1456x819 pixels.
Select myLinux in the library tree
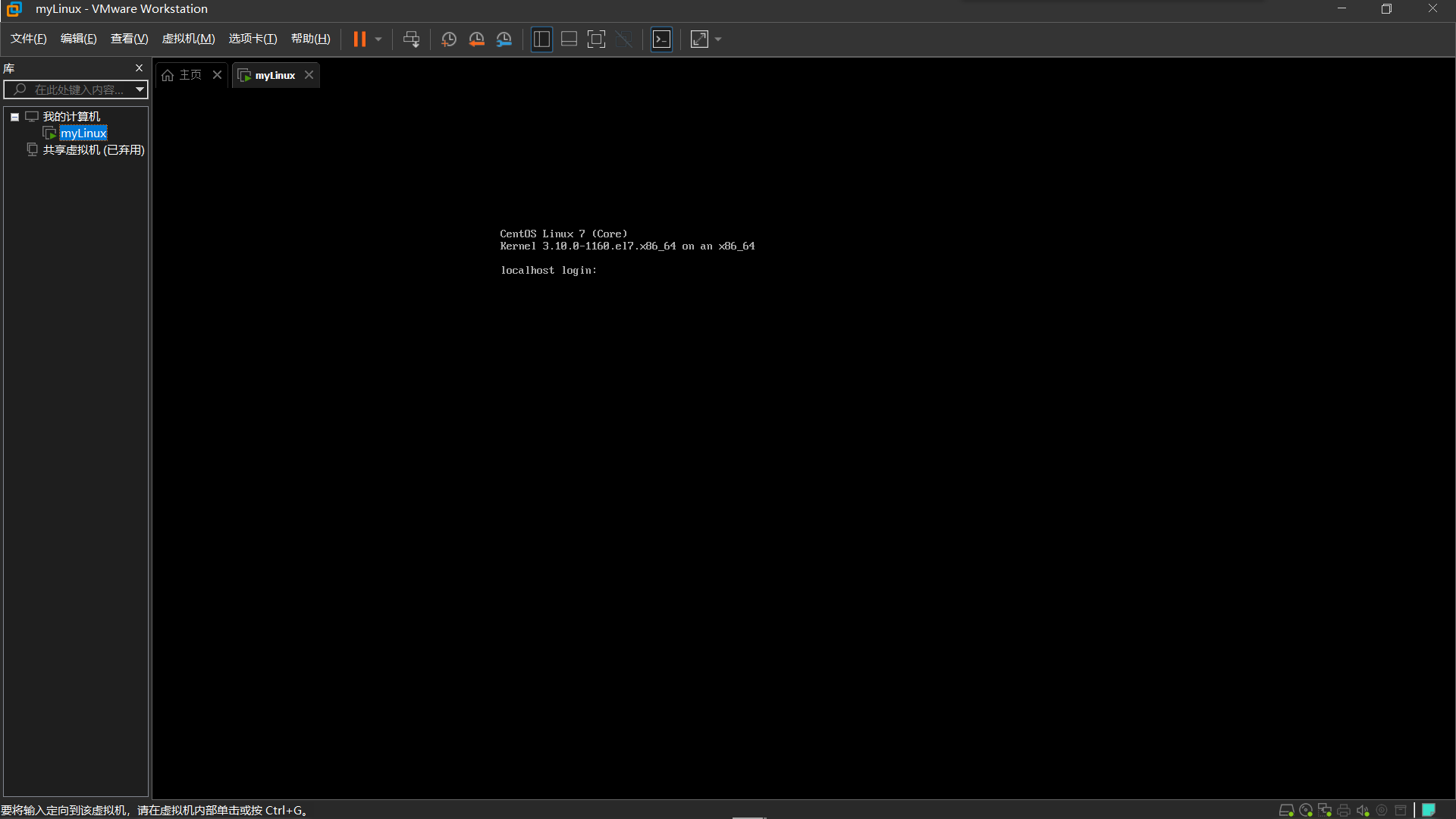(x=83, y=133)
